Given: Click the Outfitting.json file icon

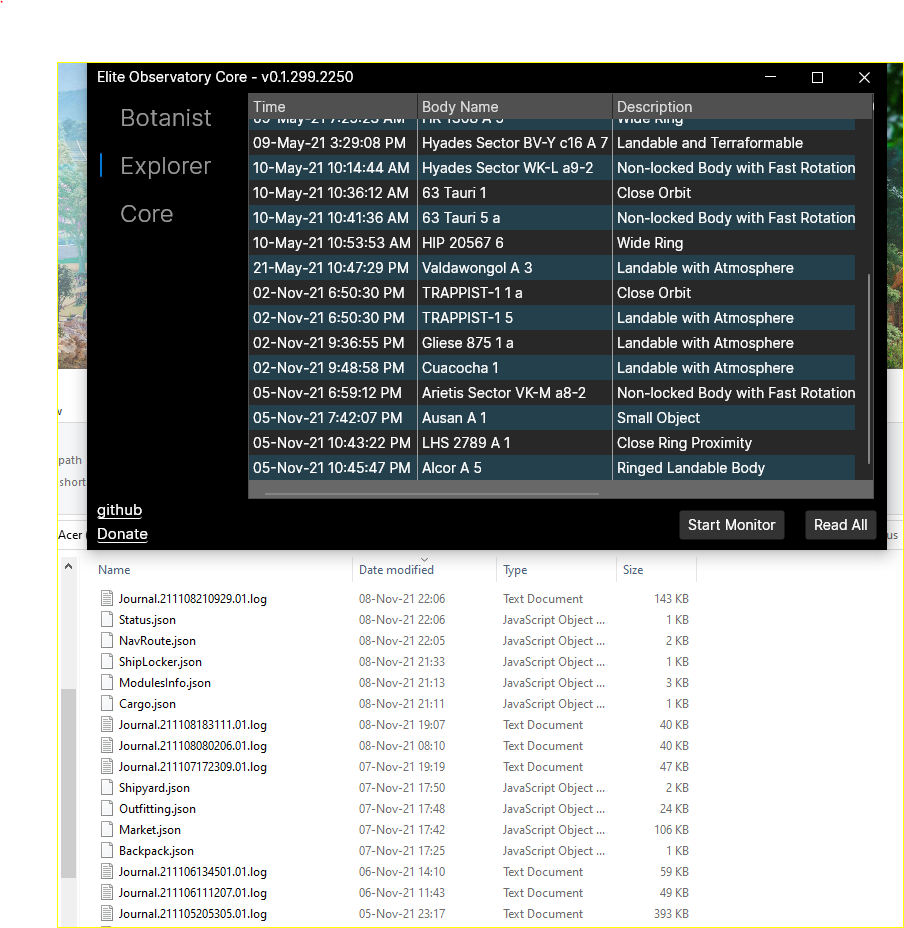Looking at the screenshot, I should (x=107, y=808).
